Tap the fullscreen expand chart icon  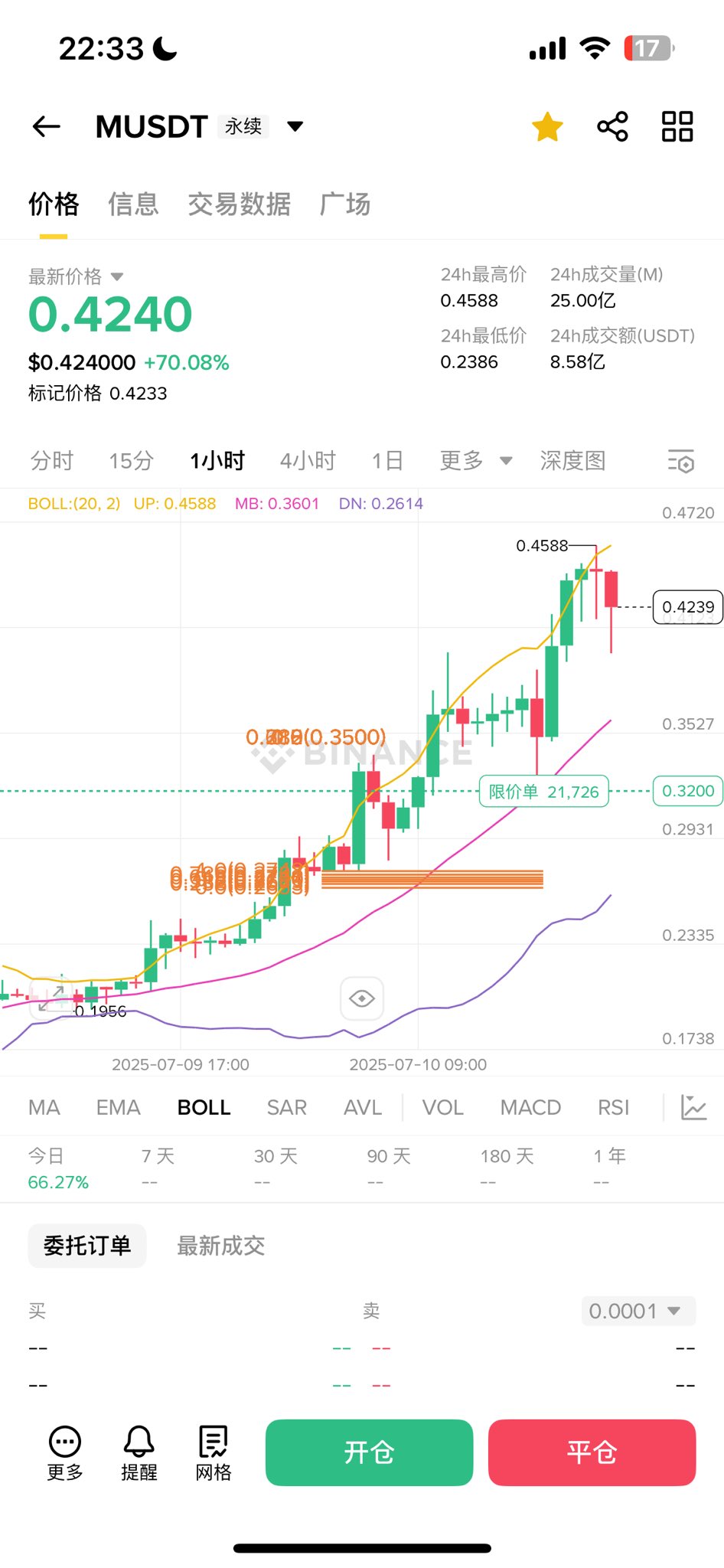[51, 998]
